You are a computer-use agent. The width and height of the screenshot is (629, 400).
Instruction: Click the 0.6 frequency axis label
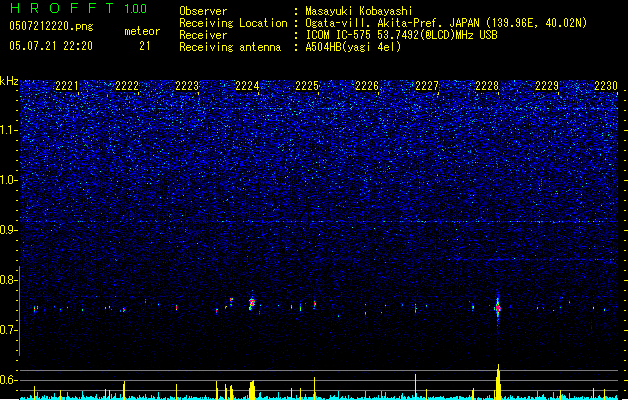tap(8, 380)
